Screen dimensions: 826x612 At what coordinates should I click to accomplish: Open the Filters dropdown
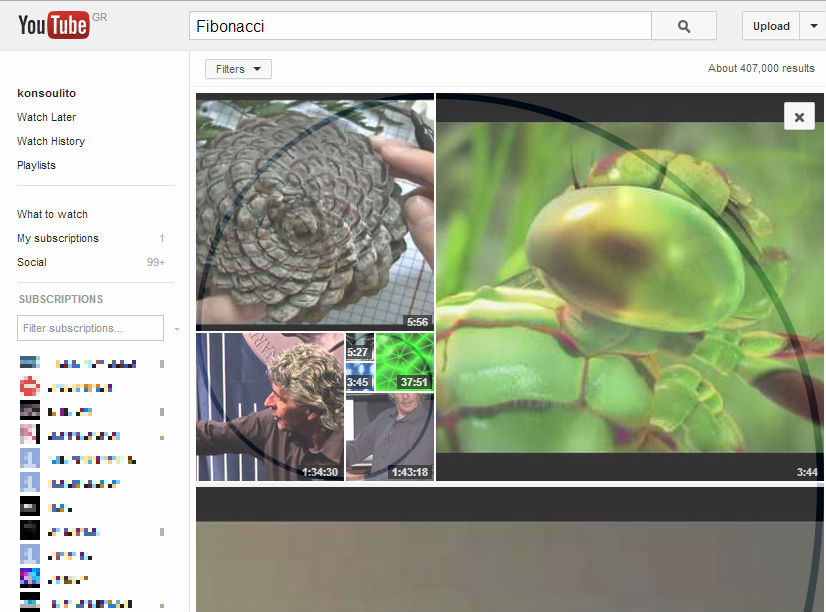coord(238,69)
